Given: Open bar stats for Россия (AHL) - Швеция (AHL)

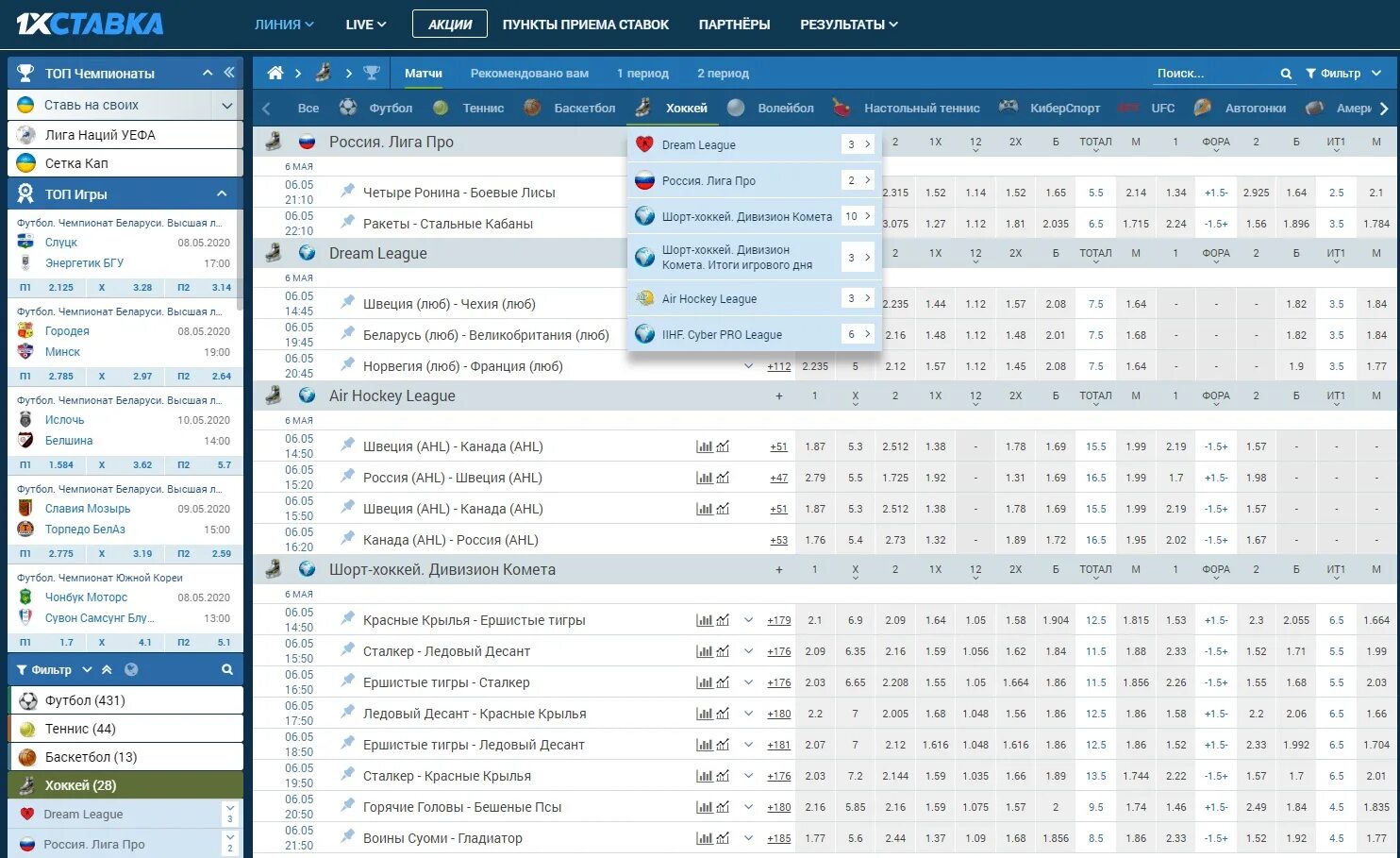Looking at the screenshot, I should (704, 478).
